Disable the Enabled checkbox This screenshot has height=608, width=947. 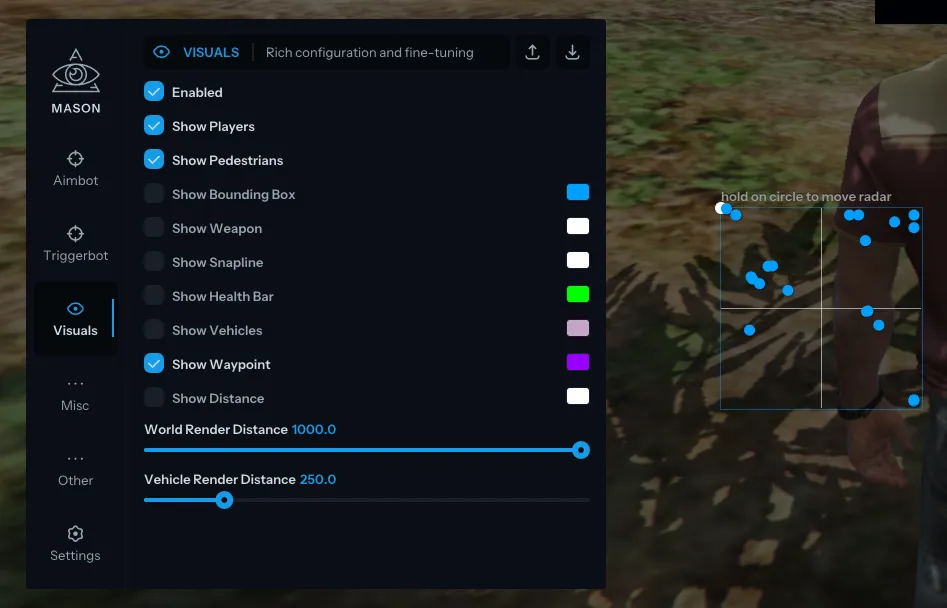pyautogui.click(x=154, y=92)
